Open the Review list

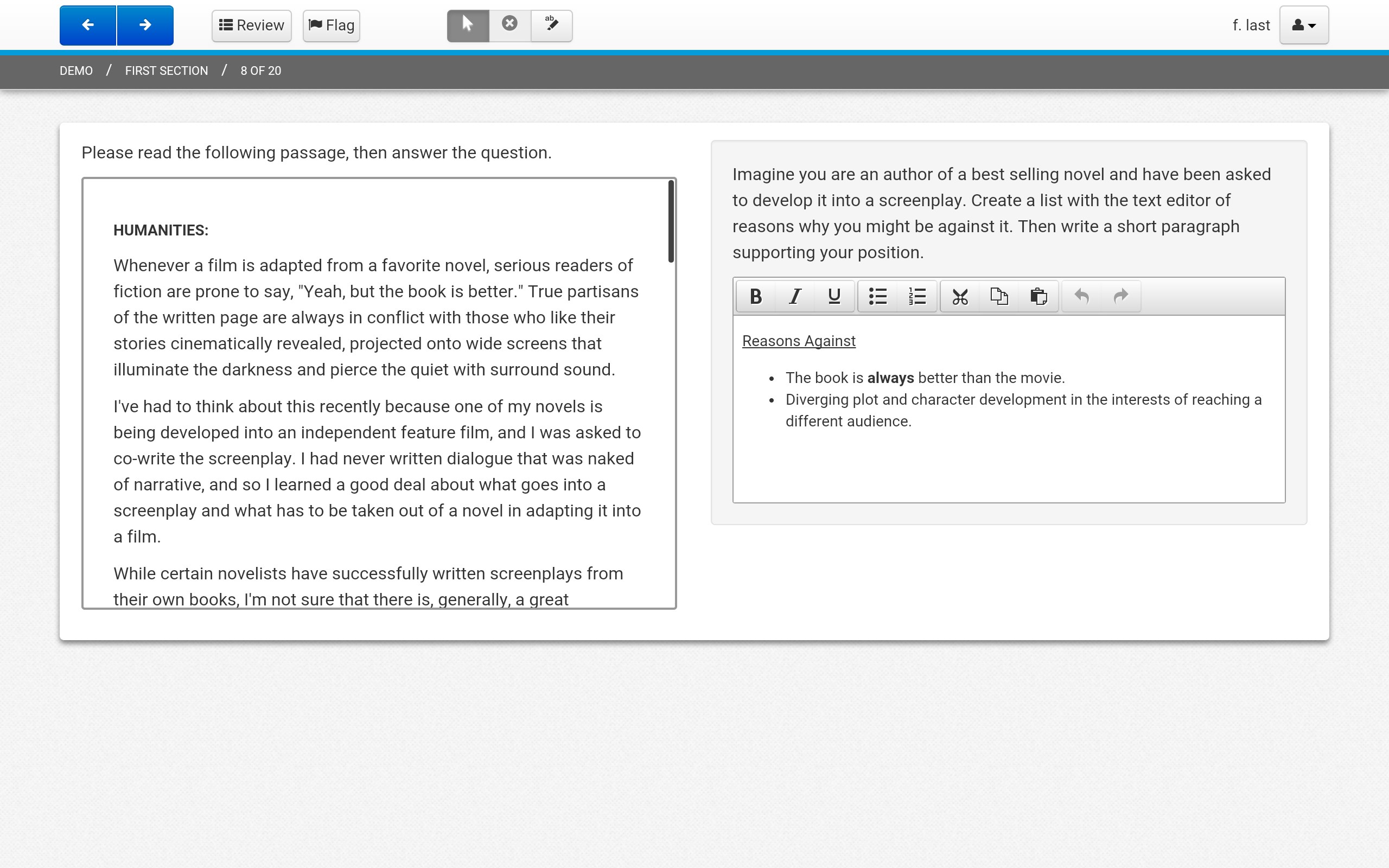251,25
